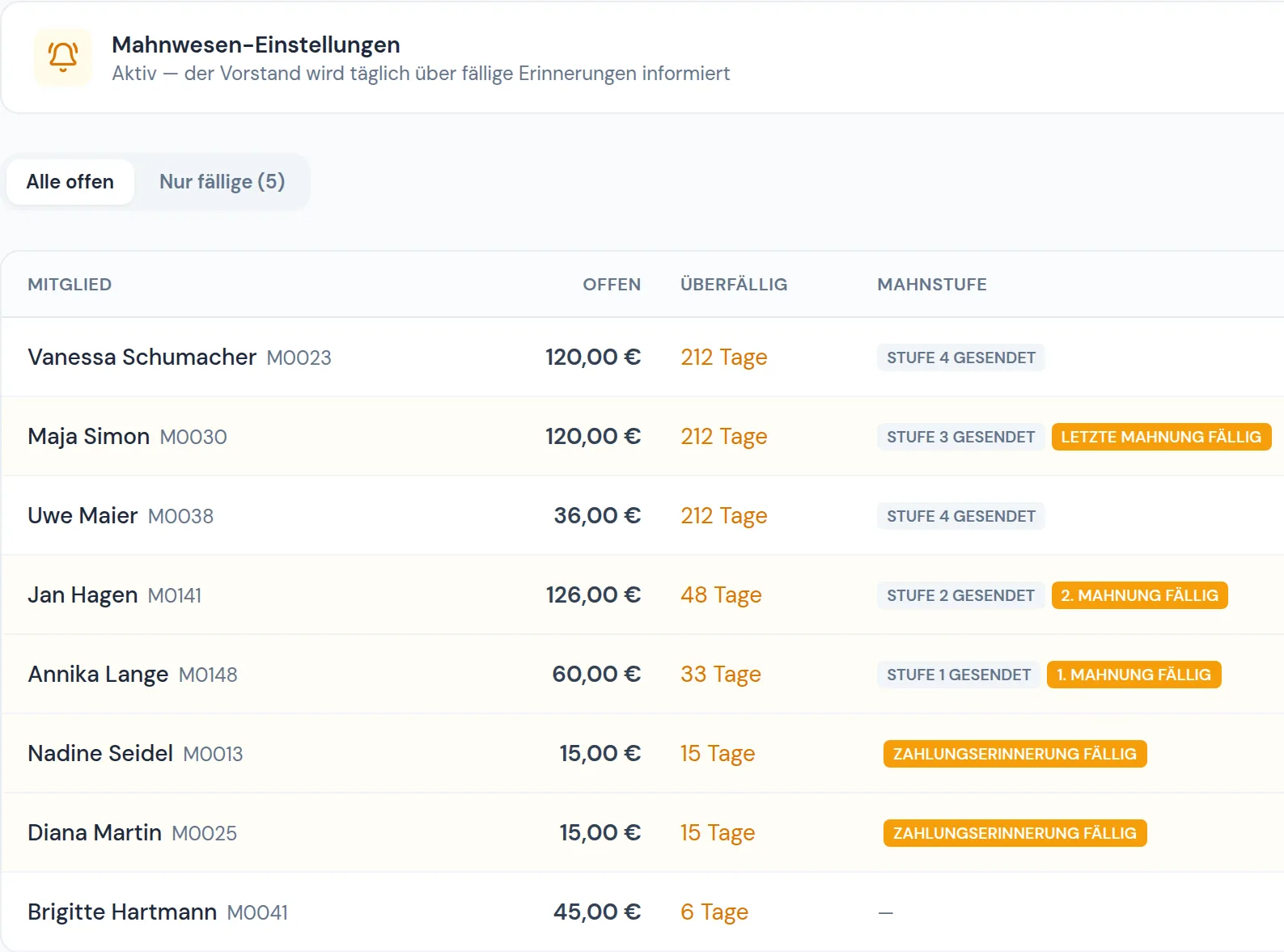The width and height of the screenshot is (1284, 952).
Task: Select member Jan Hagen
Action: coord(83,594)
